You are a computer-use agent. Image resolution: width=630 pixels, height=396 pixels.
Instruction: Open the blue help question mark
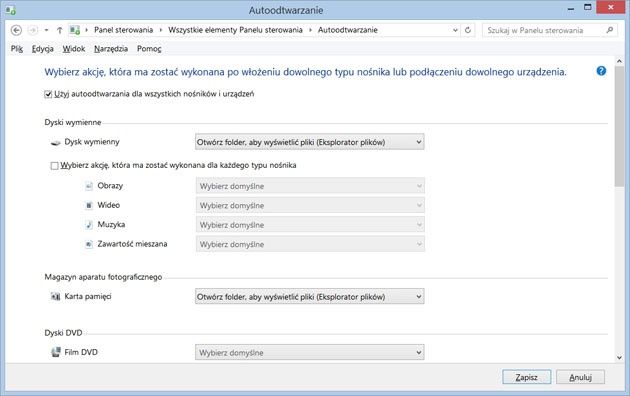(x=601, y=71)
